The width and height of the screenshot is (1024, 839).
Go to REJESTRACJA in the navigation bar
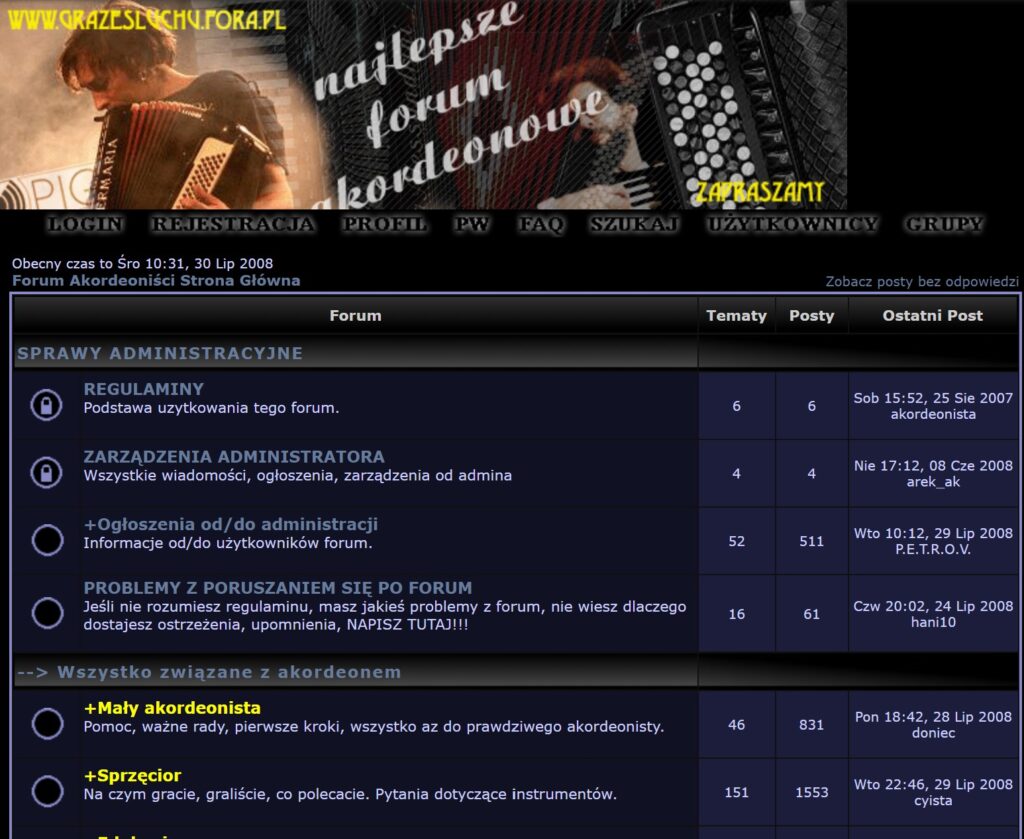tap(232, 225)
